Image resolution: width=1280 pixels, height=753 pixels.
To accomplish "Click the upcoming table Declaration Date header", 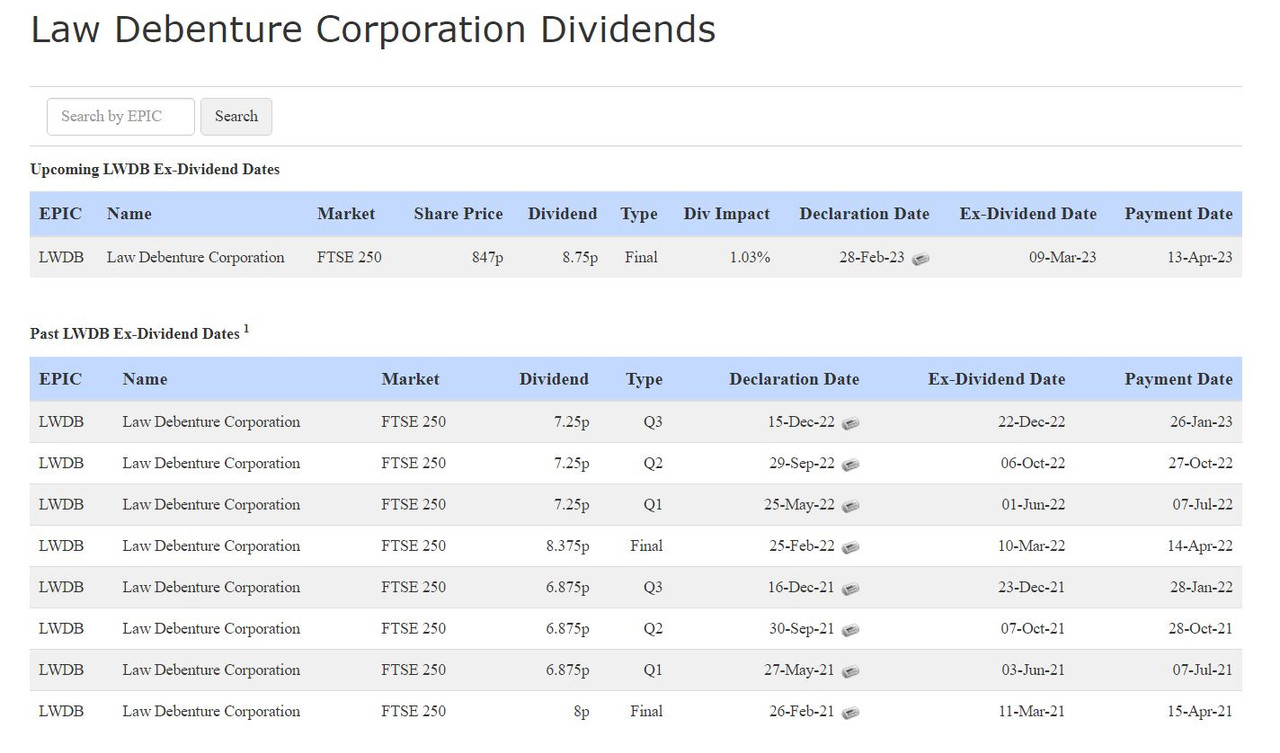I will click(x=865, y=213).
